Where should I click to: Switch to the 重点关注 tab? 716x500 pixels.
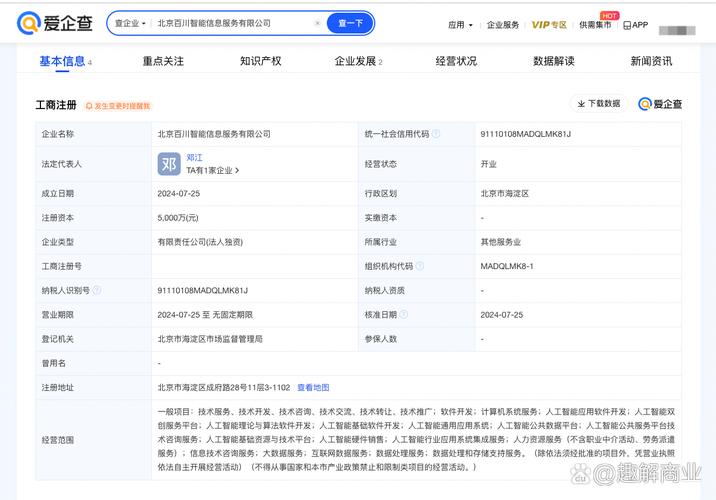coord(163,61)
